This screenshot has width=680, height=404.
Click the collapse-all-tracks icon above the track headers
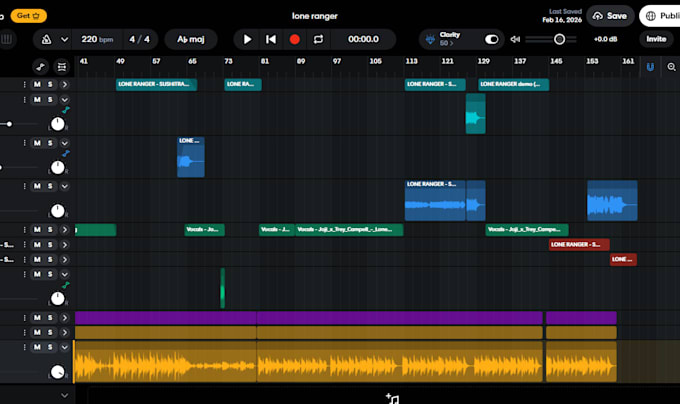click(x=62, y=67)
